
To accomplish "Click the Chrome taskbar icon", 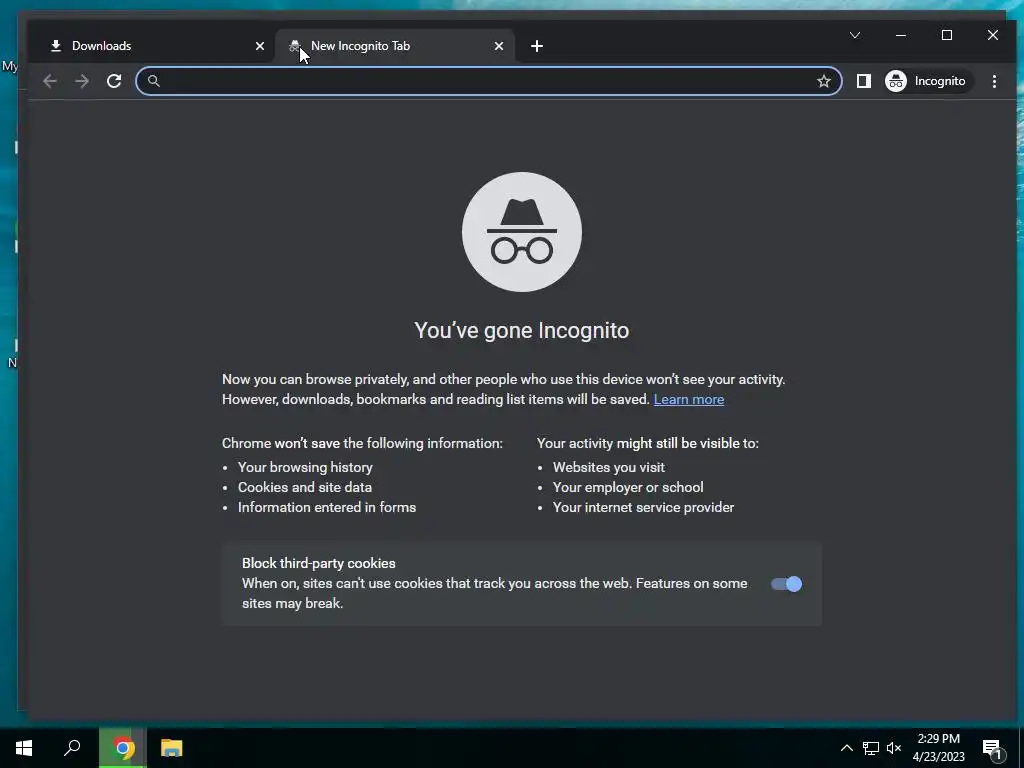I will (x=123, y=748).
